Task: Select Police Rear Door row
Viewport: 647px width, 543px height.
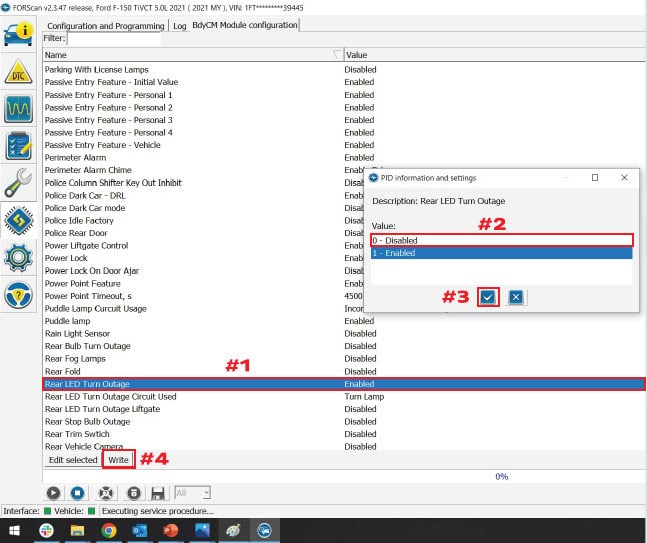Action: click(x=204, y=233)
